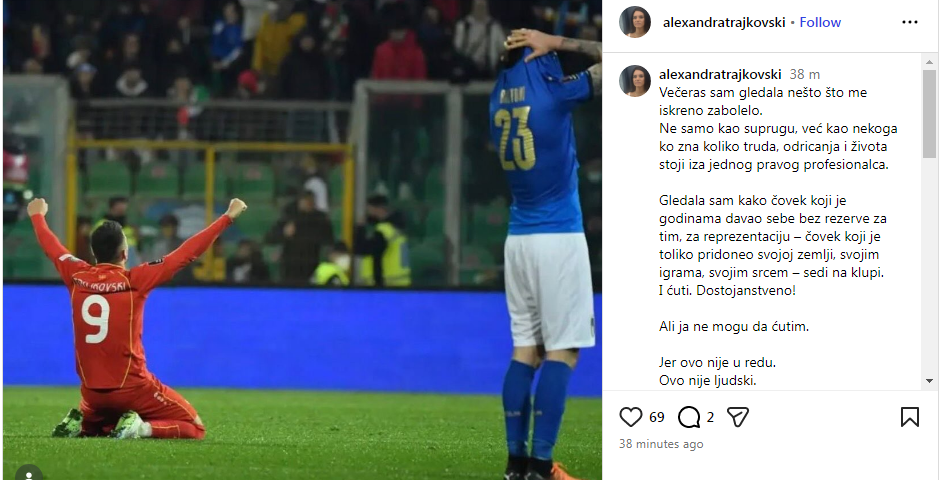
Task: Open profile avatar in post header
Action: 635,22
